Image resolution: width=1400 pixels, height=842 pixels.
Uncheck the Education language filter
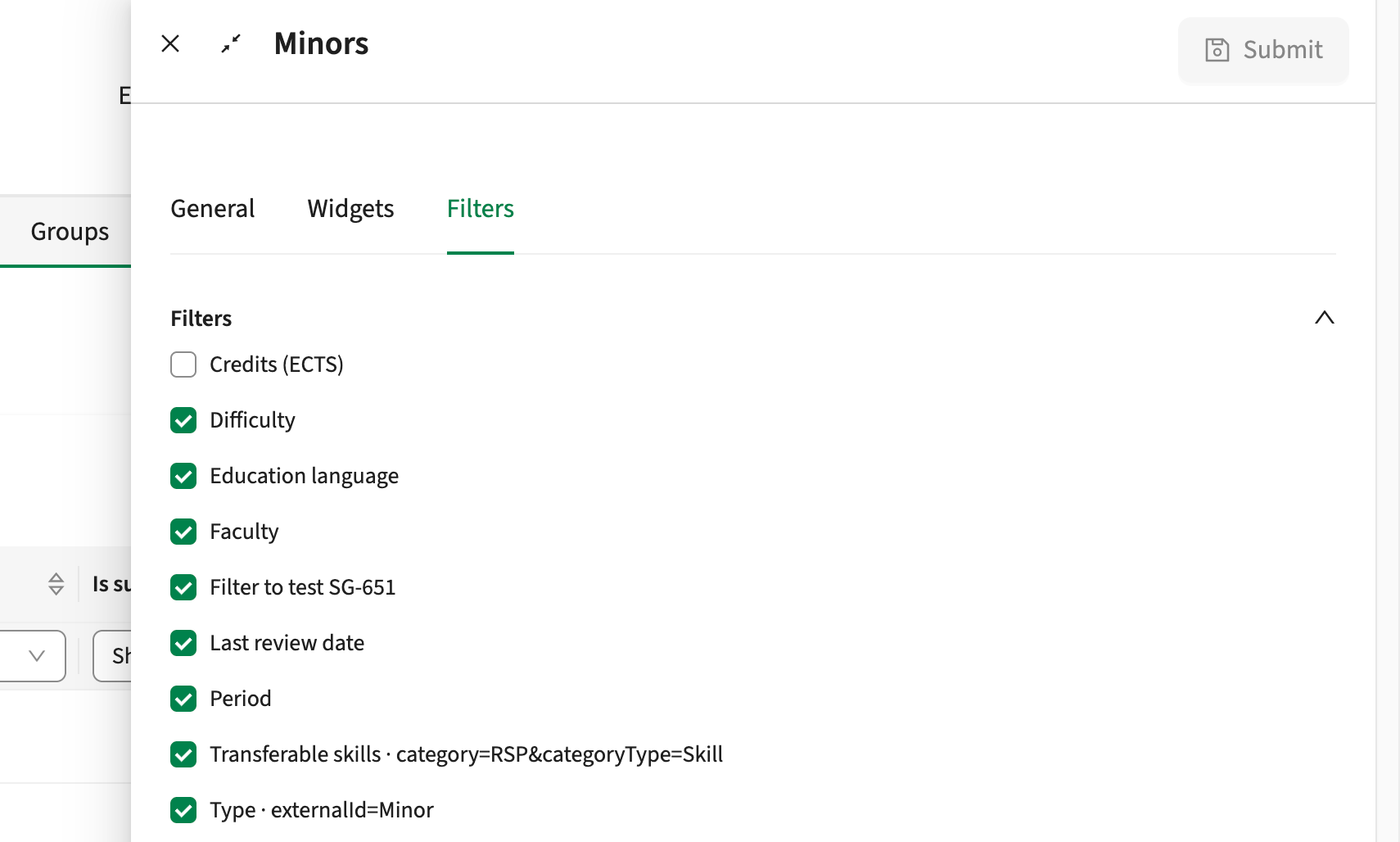pyautogui.click(x=183, y=476)
